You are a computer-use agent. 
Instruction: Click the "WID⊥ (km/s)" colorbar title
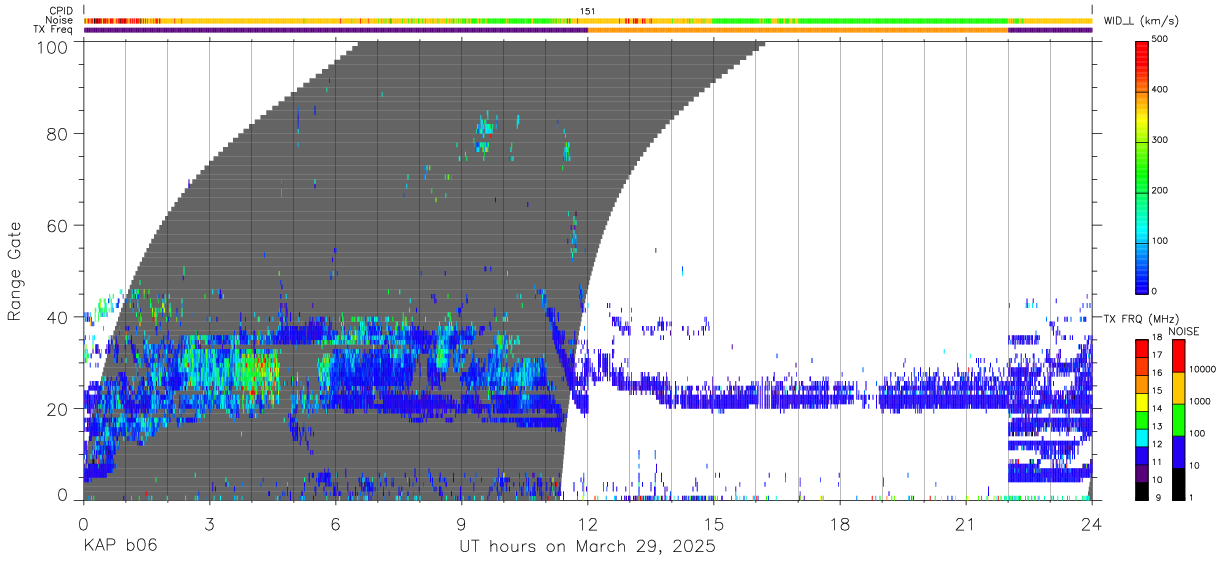pos(1142,20)
